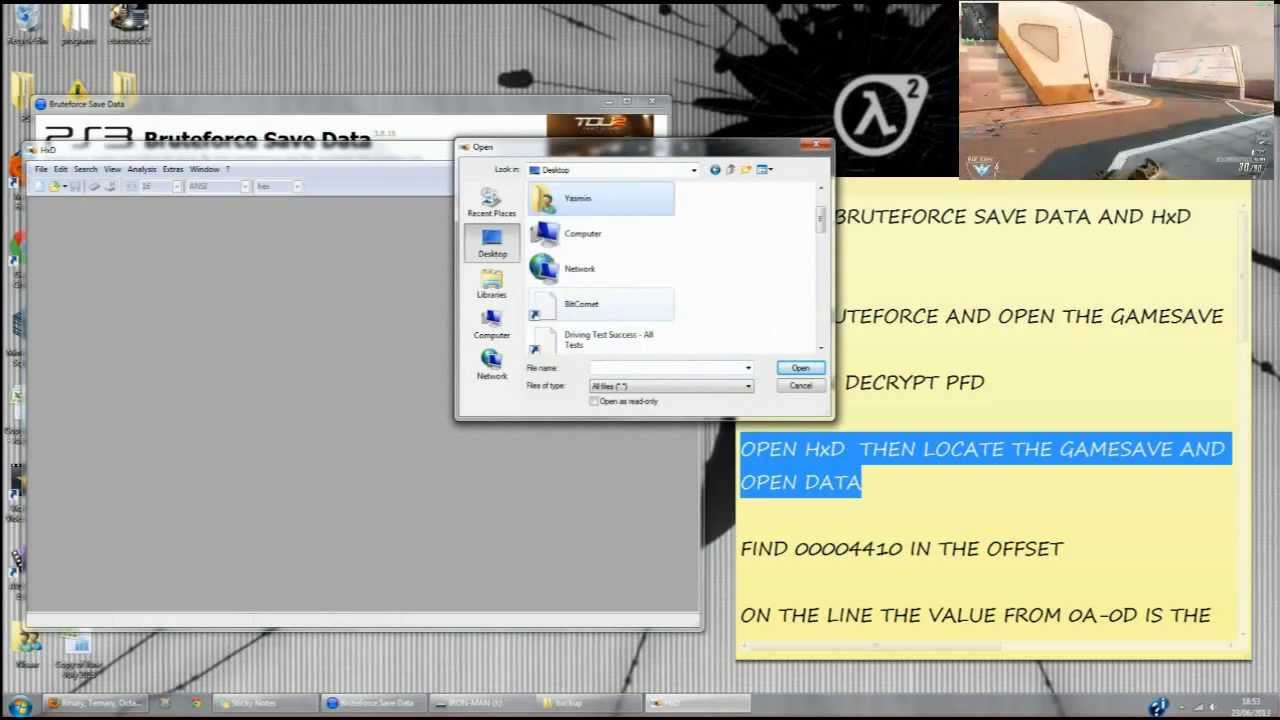Open HxD Analysis menu
This screenshot has height=720, width=1280.
point(142,169)
